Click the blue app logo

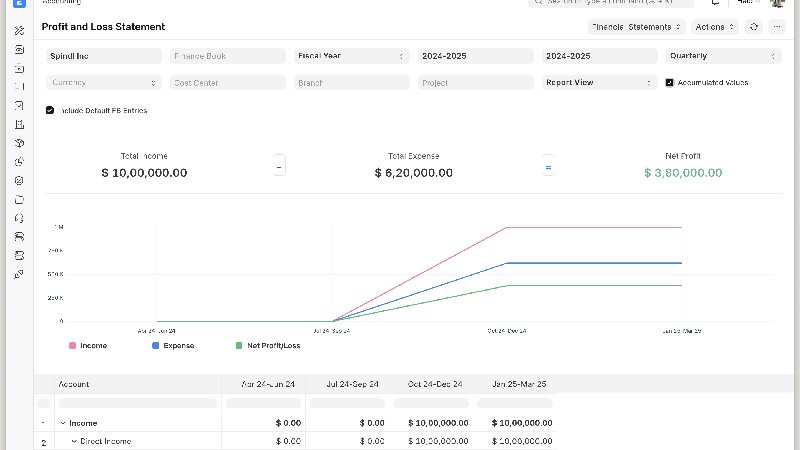click(19, 3)
